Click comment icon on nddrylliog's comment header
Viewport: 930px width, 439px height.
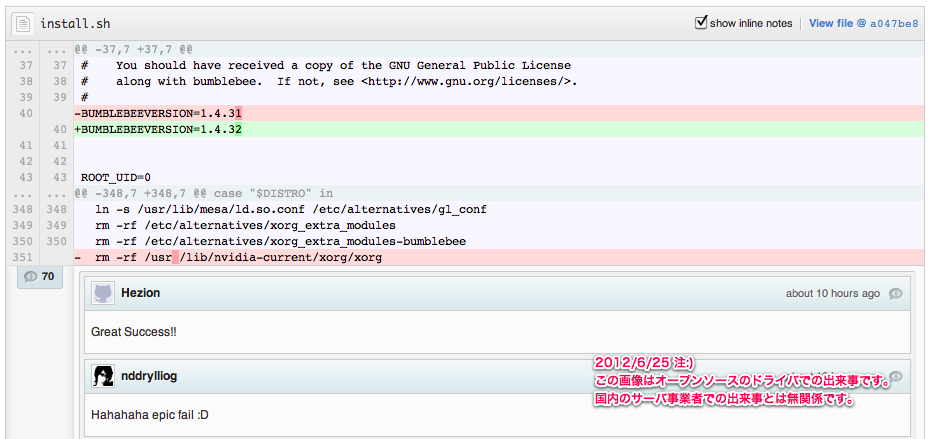pyautogui.click(x=896, y=376)
